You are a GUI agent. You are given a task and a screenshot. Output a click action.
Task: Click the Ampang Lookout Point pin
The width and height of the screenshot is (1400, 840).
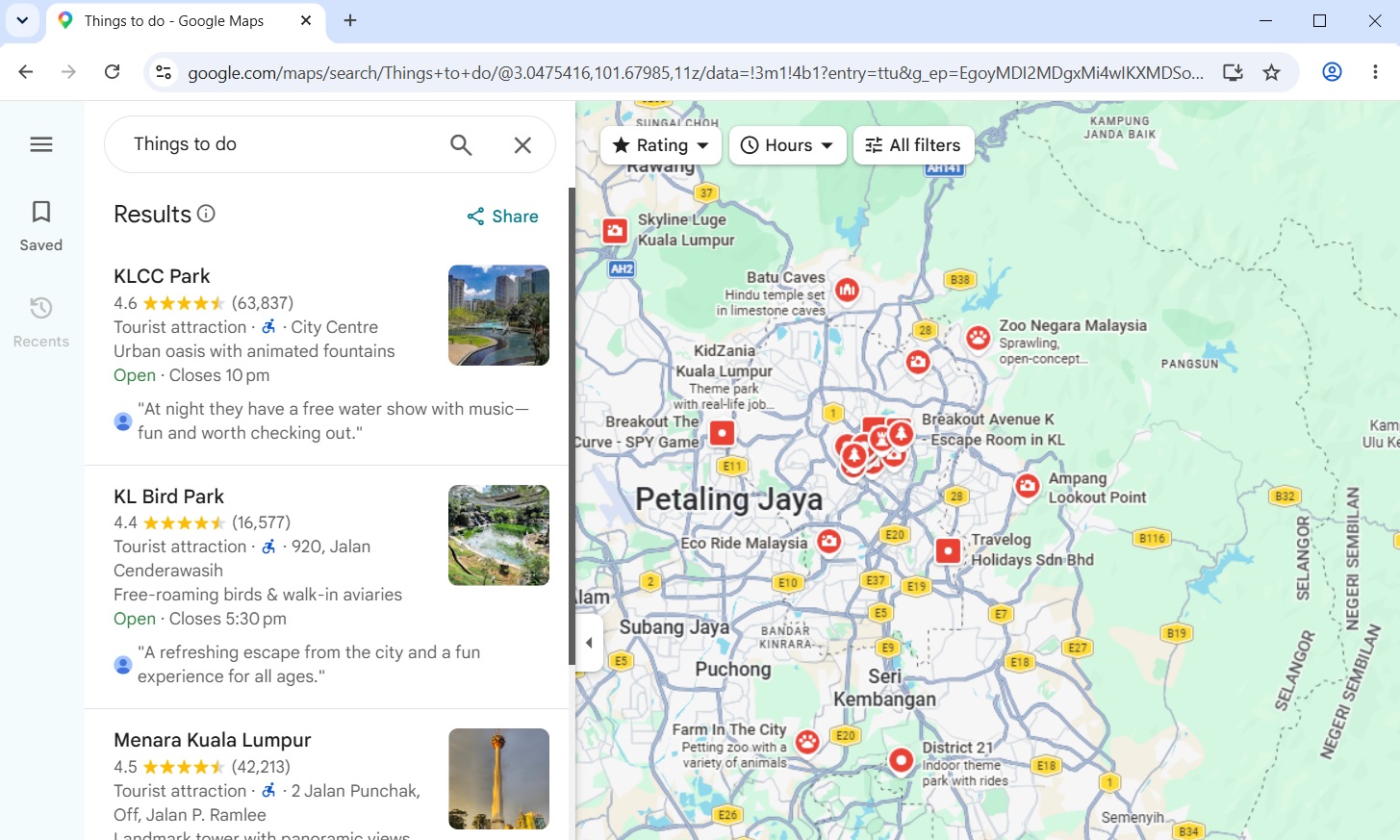click(1028, 486)
